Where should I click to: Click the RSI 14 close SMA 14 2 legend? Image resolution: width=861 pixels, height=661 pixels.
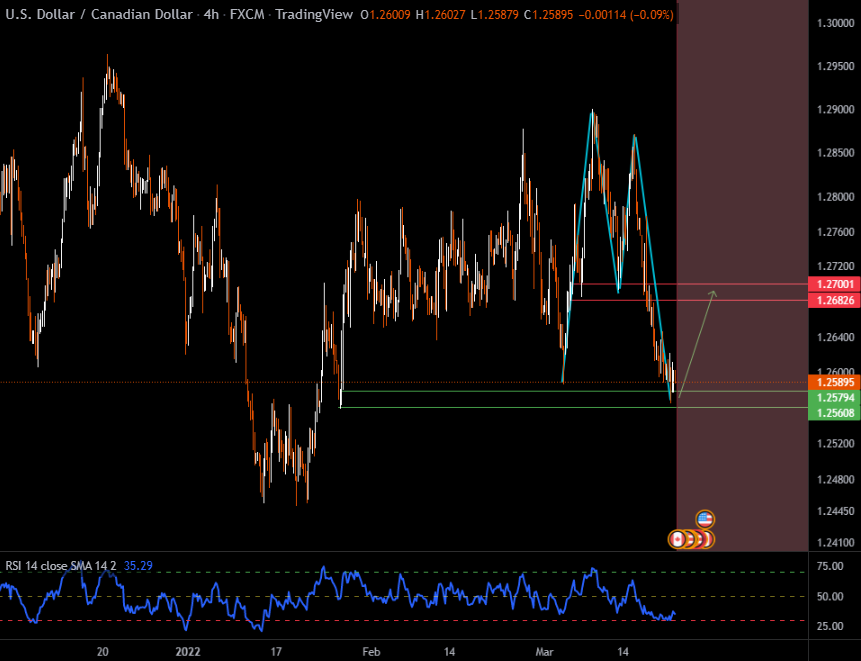pos(61,565)
